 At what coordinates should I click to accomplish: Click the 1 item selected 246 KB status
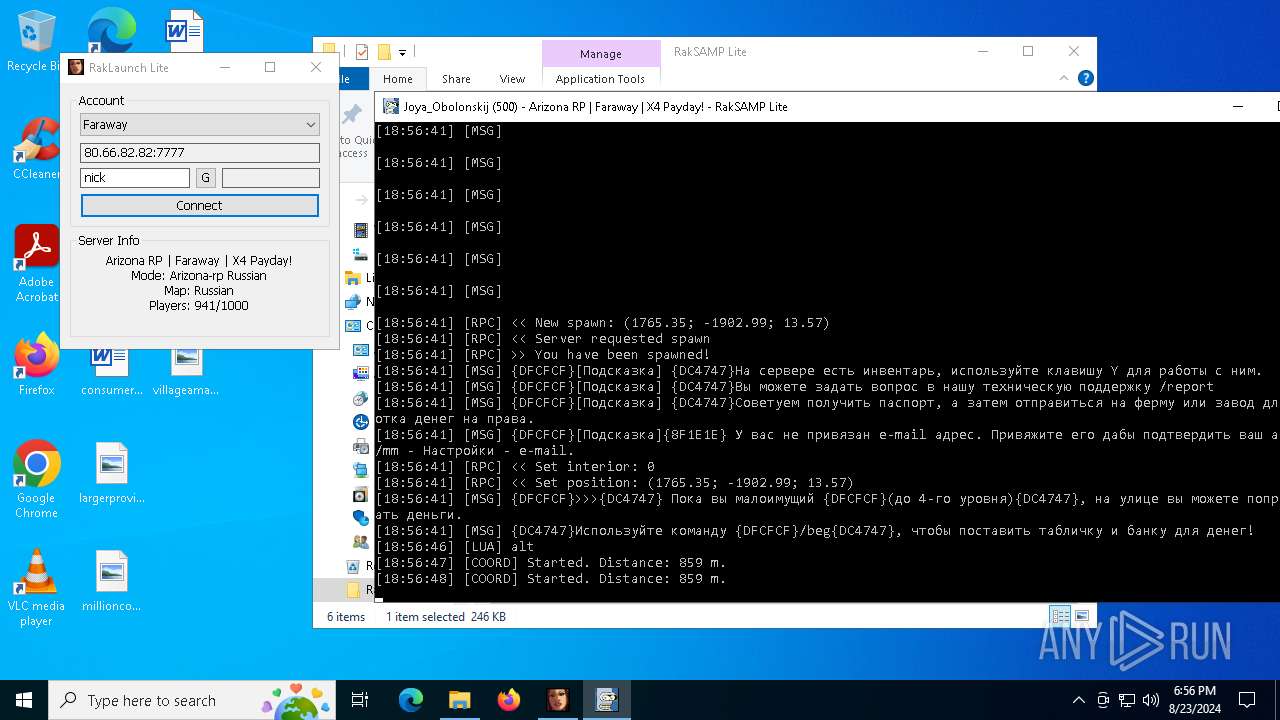(x=446, y=617)
